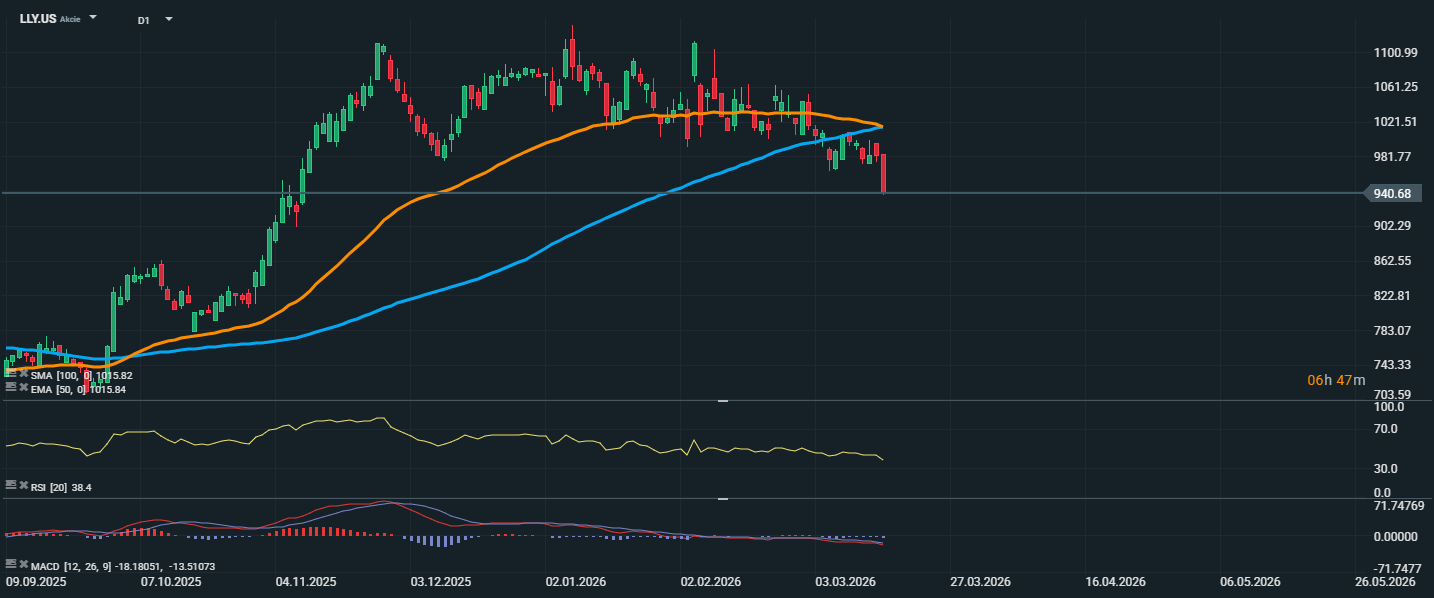Grab the resize handle above MACD panel
The width and height of the screenshot is (1434, 598).
[722, 498]
